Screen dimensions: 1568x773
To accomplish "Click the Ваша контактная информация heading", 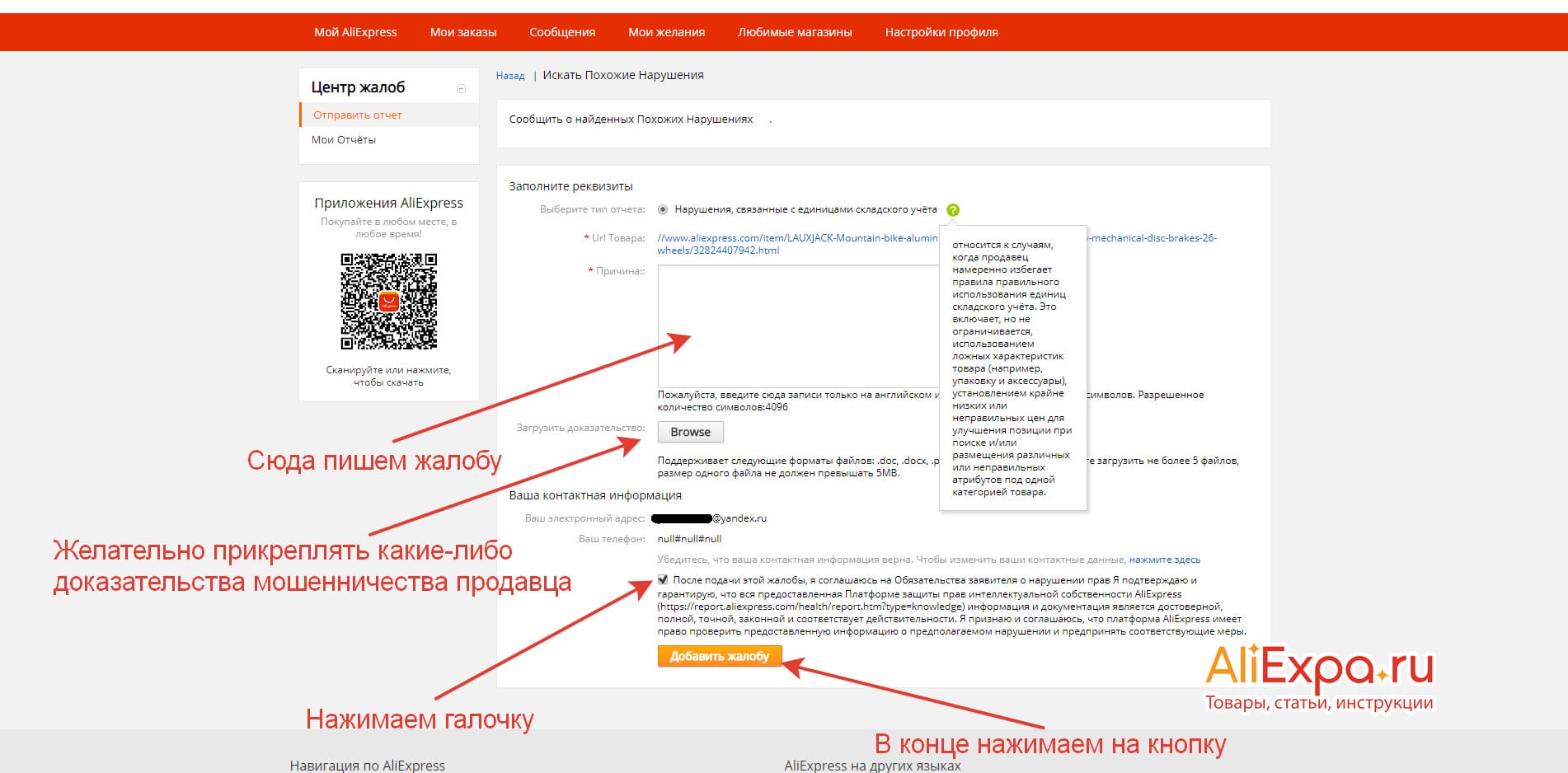I will tap(595, 495).
